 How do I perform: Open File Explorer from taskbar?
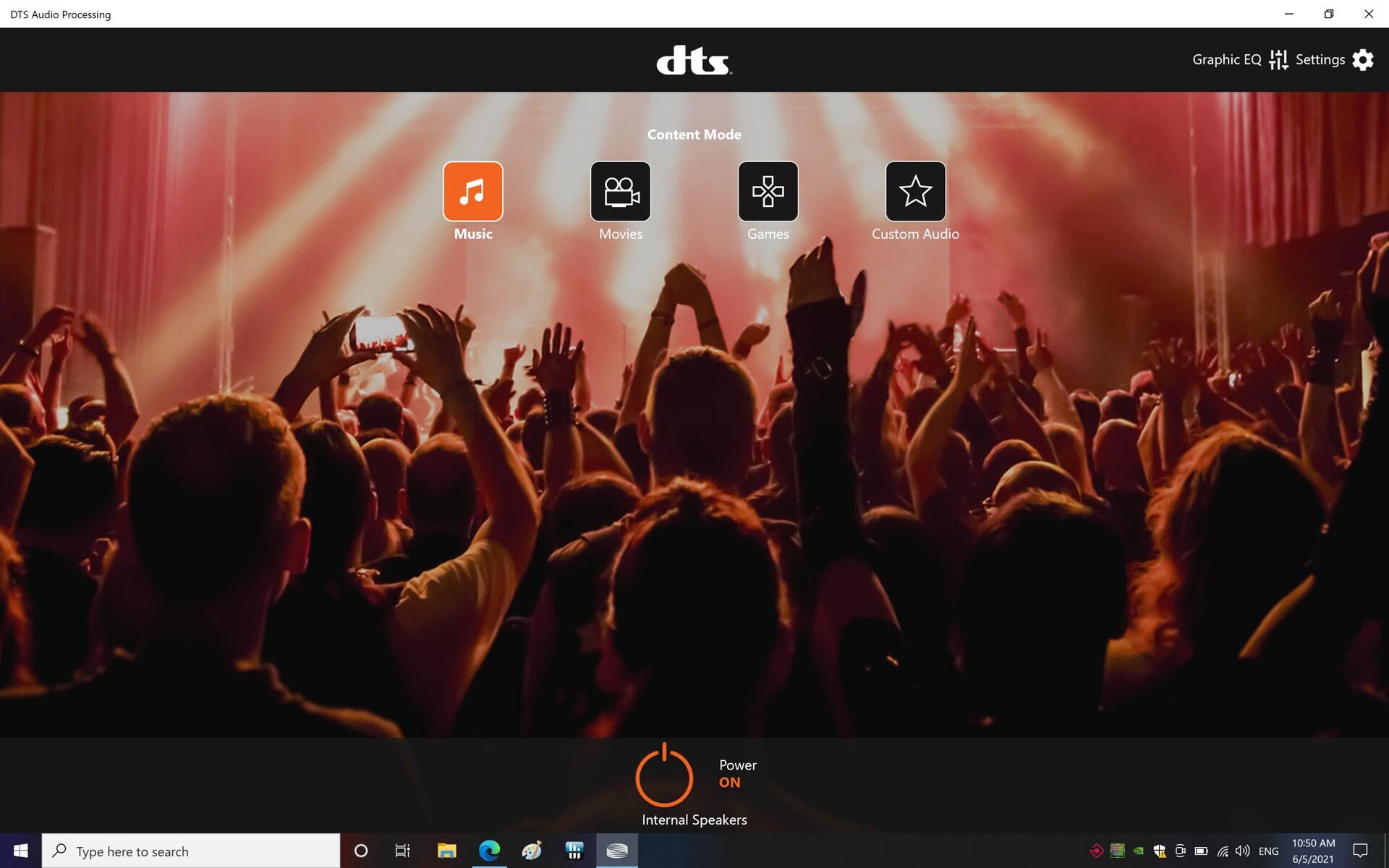(446, 851)
